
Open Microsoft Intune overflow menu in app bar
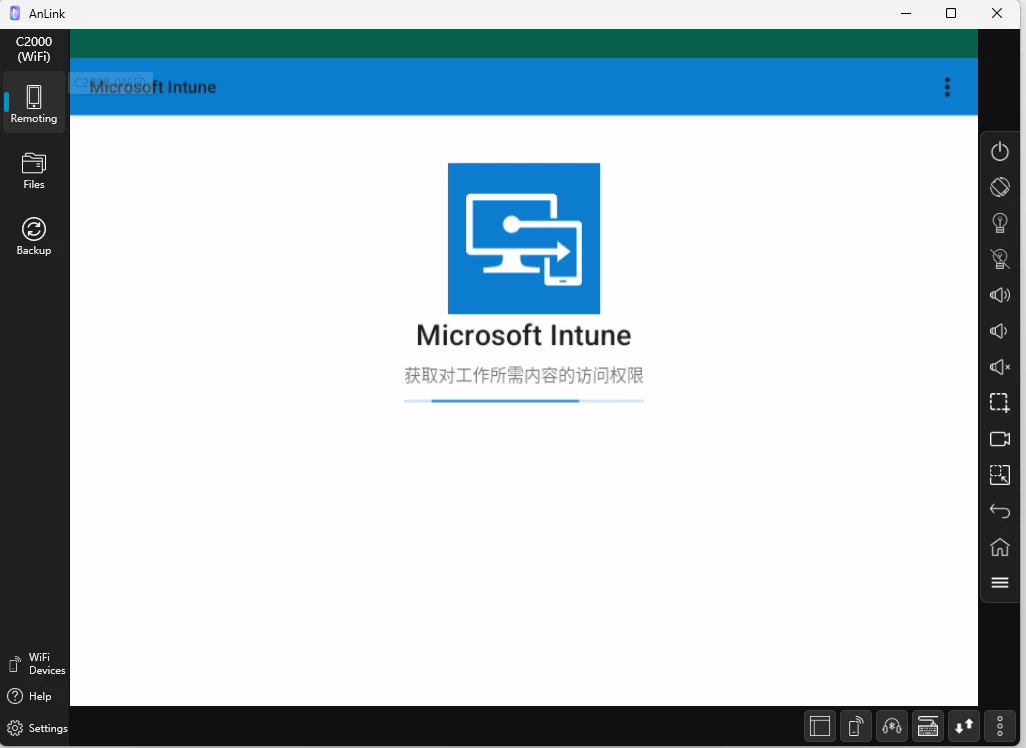(947, 87)
